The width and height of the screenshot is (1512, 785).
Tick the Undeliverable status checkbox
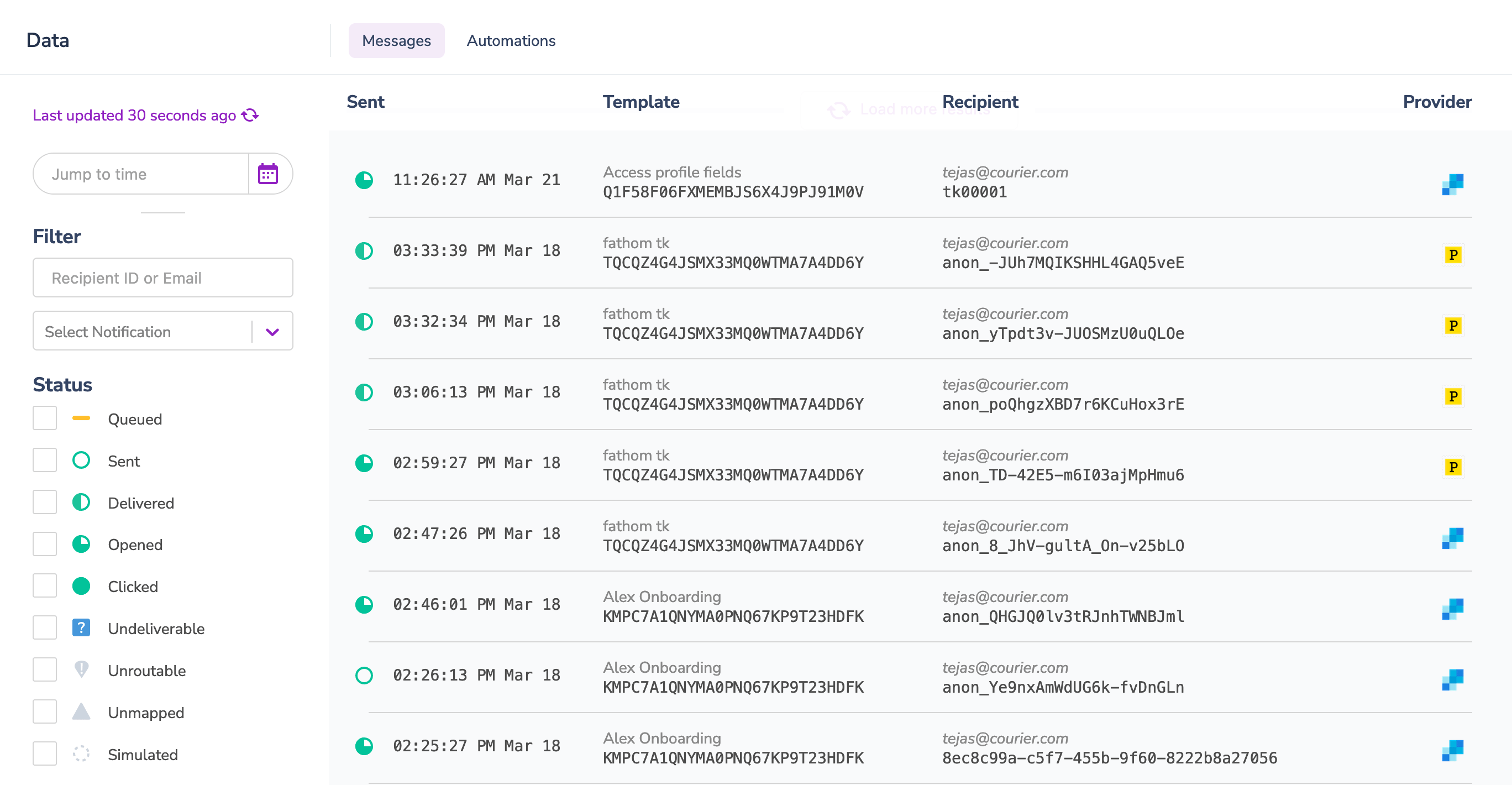[45, 628]
